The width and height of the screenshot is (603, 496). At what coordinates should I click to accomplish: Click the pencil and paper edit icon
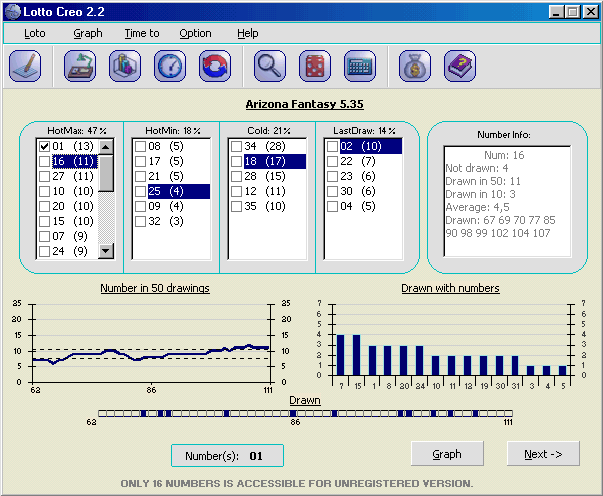click(25, 66)
